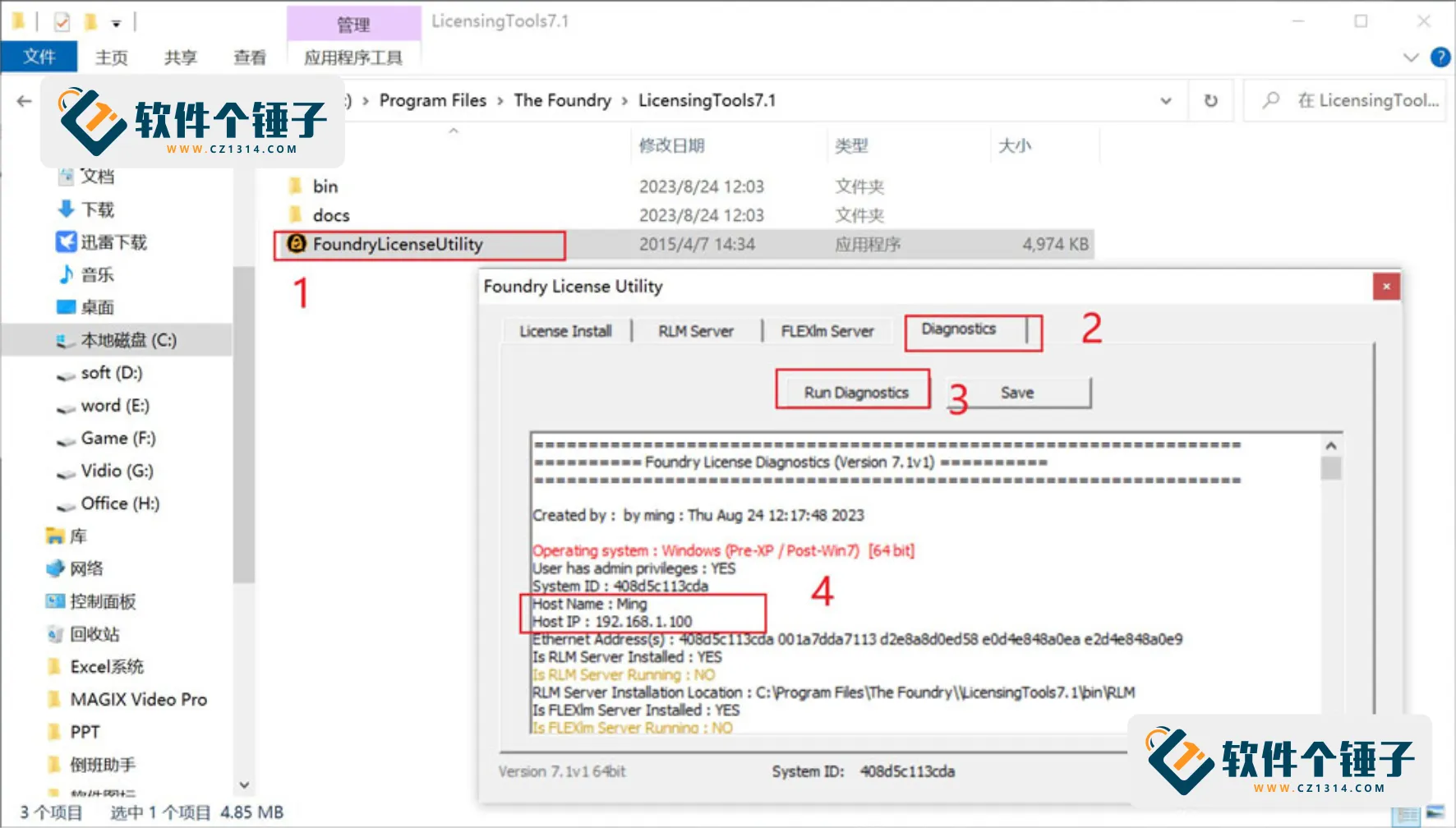Click properties icon in quick access toolbar
The height and width of the screenshot is (828, 1456).
(62, 21)
